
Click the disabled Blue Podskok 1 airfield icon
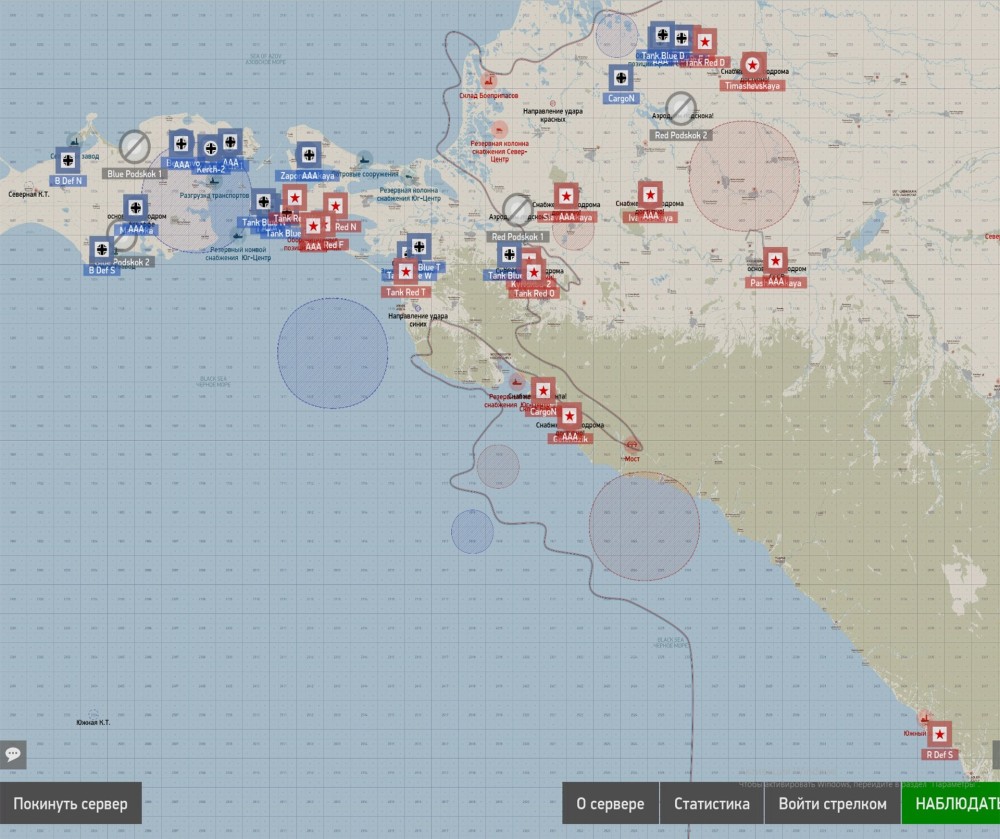click(135, 147)
